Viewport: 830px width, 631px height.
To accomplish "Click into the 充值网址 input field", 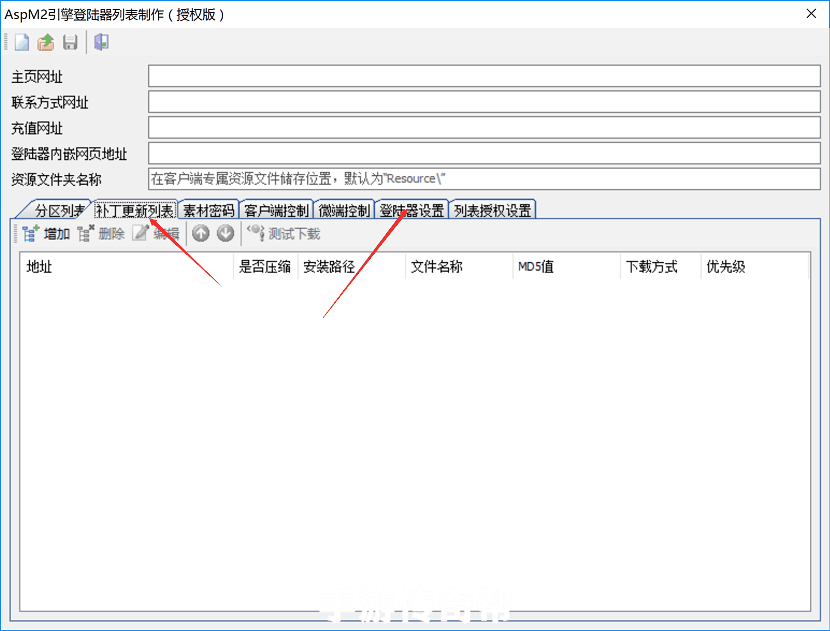I will coord(484,128).
